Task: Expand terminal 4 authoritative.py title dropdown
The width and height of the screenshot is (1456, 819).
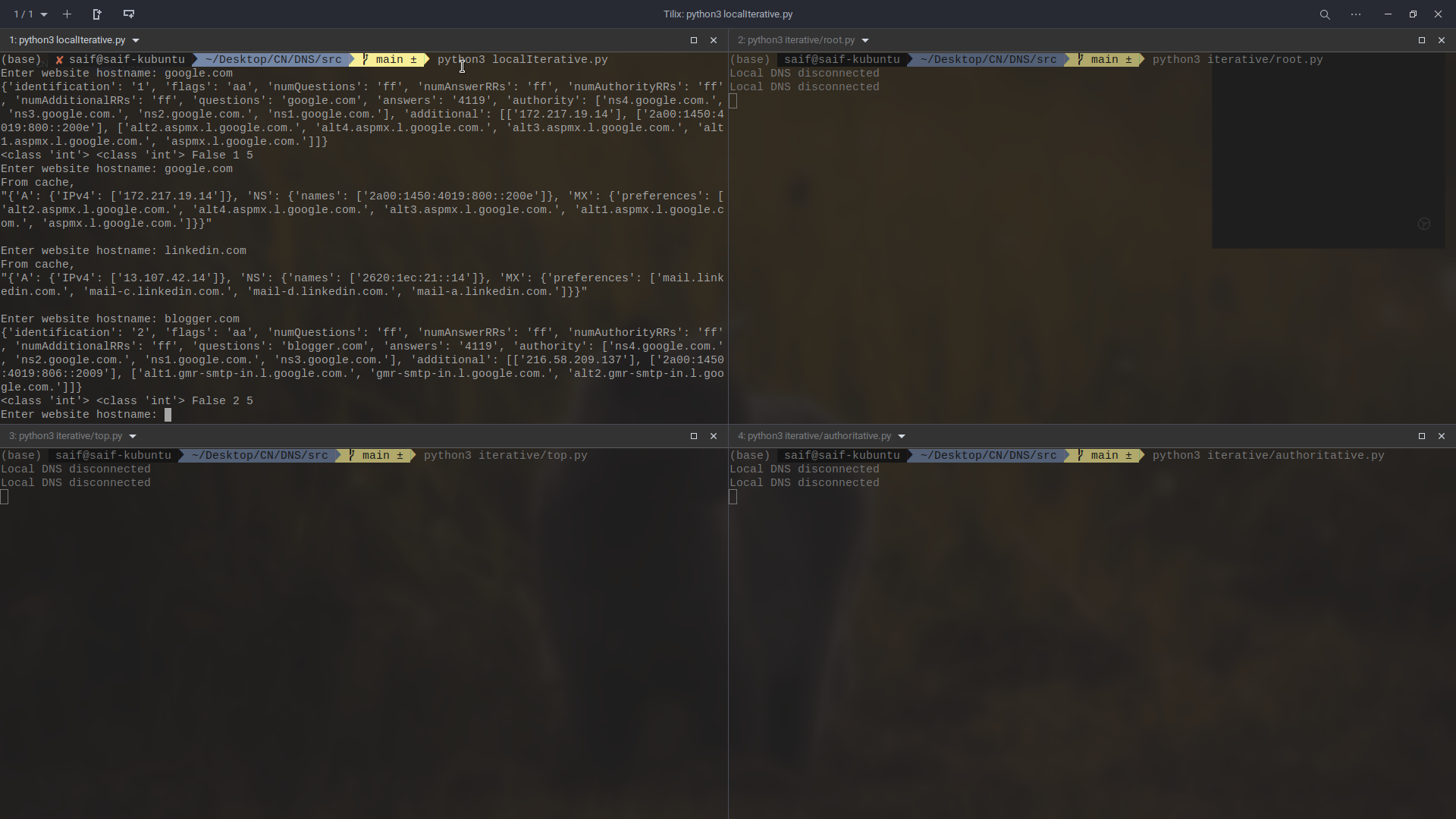Action: tap(901, 436)
